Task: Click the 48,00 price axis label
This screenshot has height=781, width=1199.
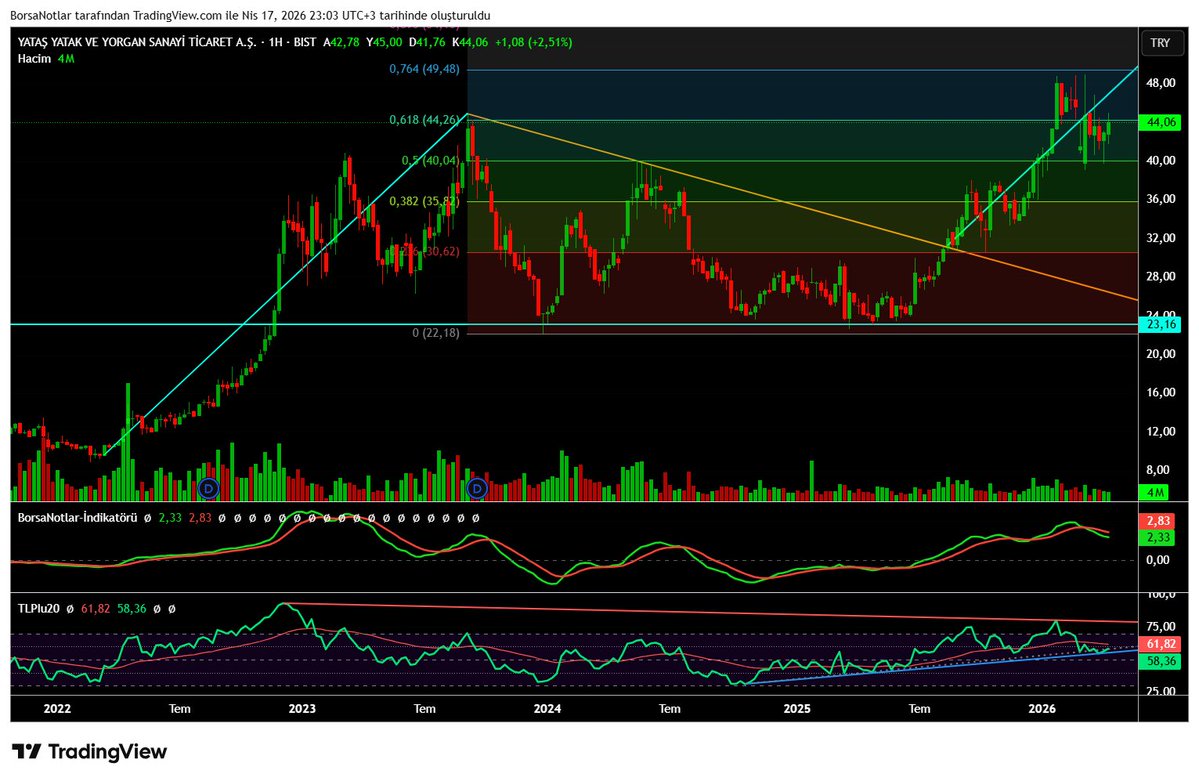Action: [x=1161, y=83]
